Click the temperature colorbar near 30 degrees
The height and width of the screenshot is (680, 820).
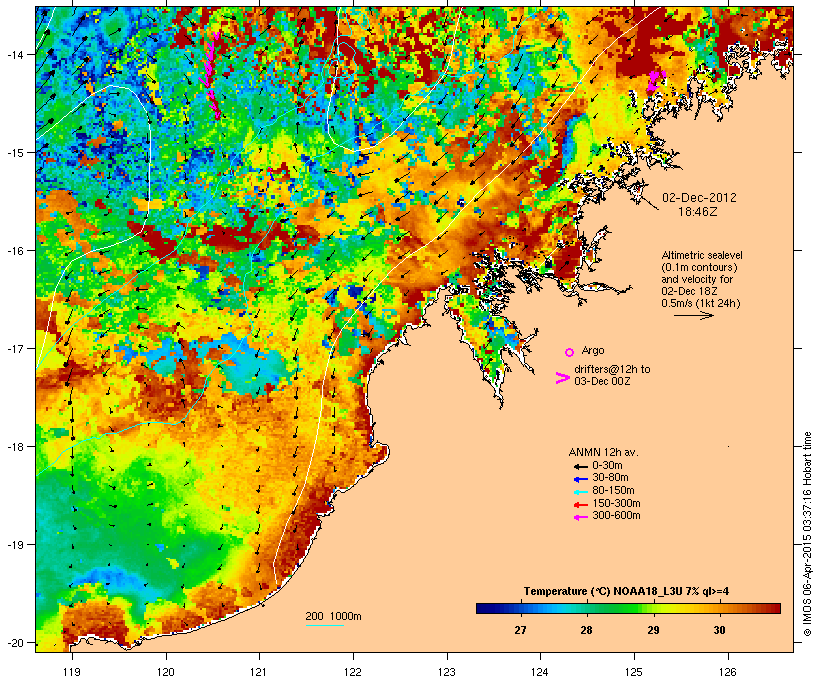pyautogui.click(x=720, y=608)
